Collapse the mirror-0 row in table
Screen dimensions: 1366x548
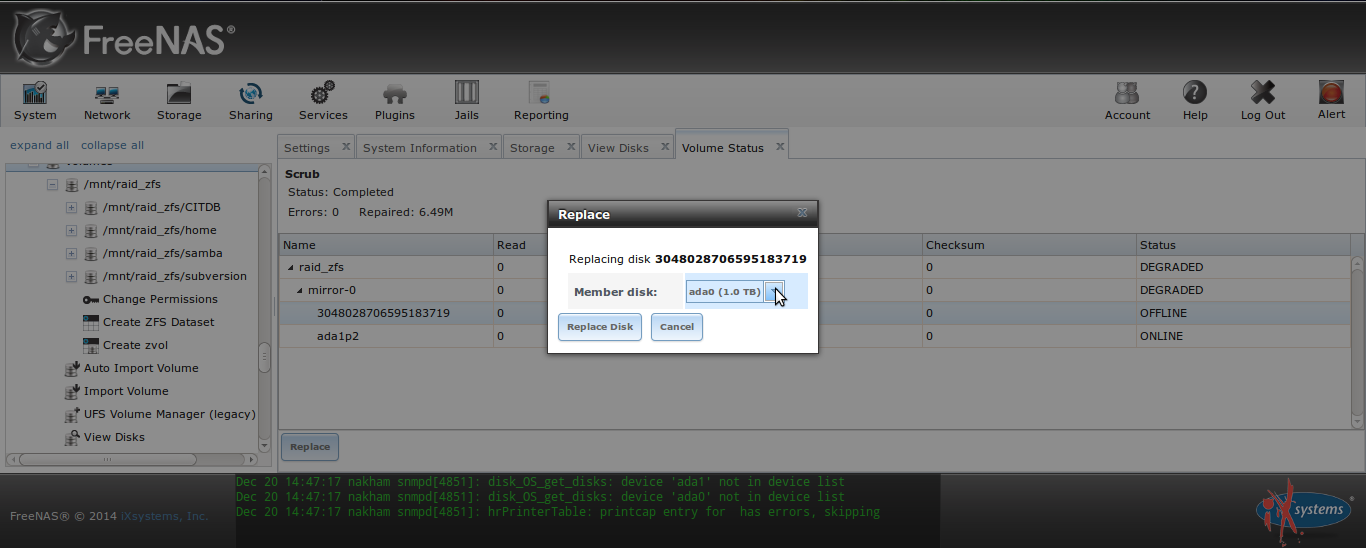point(299,290)
